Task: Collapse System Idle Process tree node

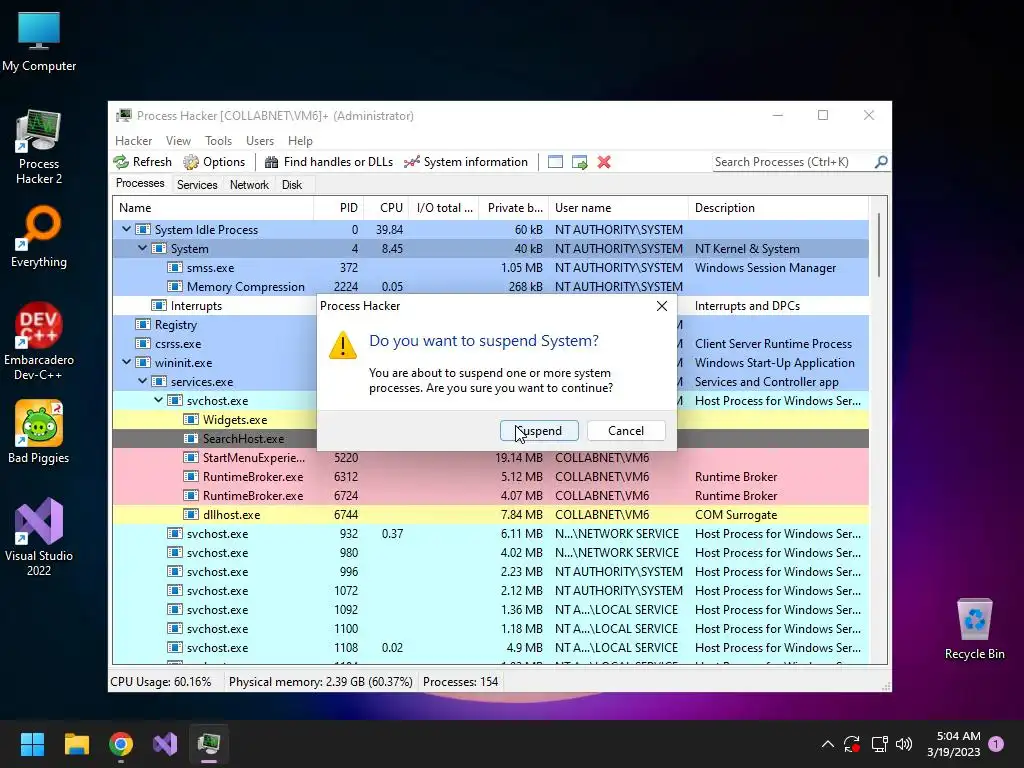Action: 127,229
